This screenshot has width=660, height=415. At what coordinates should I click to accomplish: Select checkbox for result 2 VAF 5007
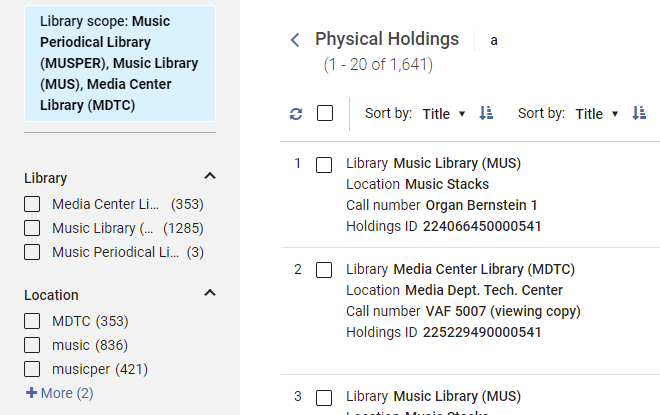(324, 270)
